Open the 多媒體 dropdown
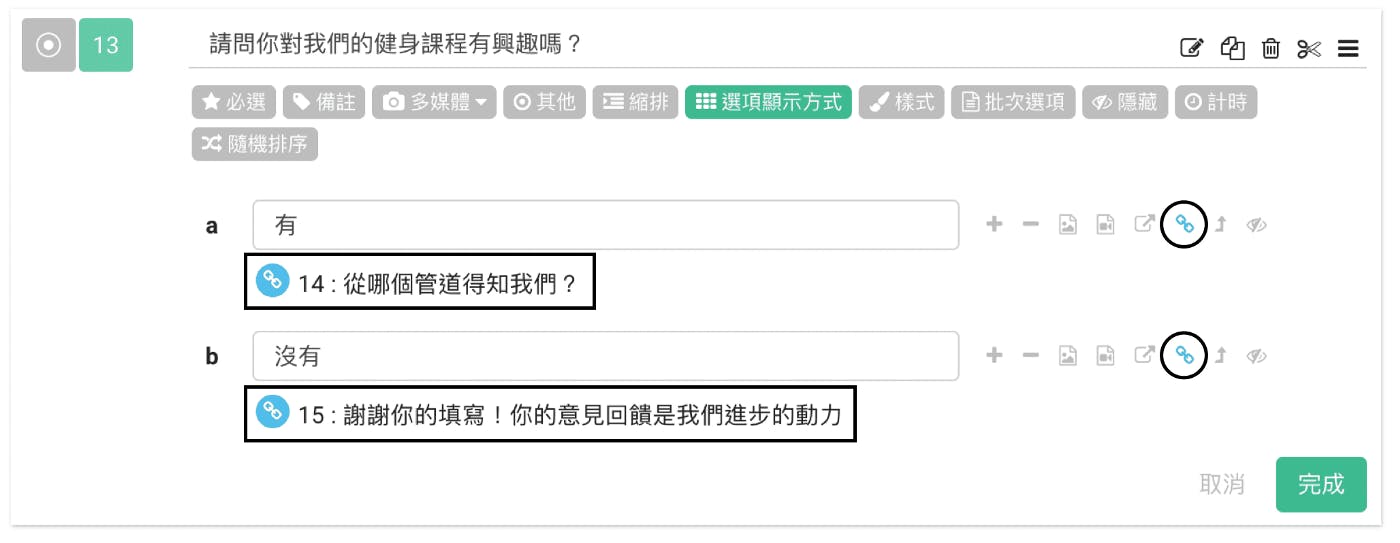Image resolution: width=1400 pixels, height=543 pixels. click(x=434, y=102)
